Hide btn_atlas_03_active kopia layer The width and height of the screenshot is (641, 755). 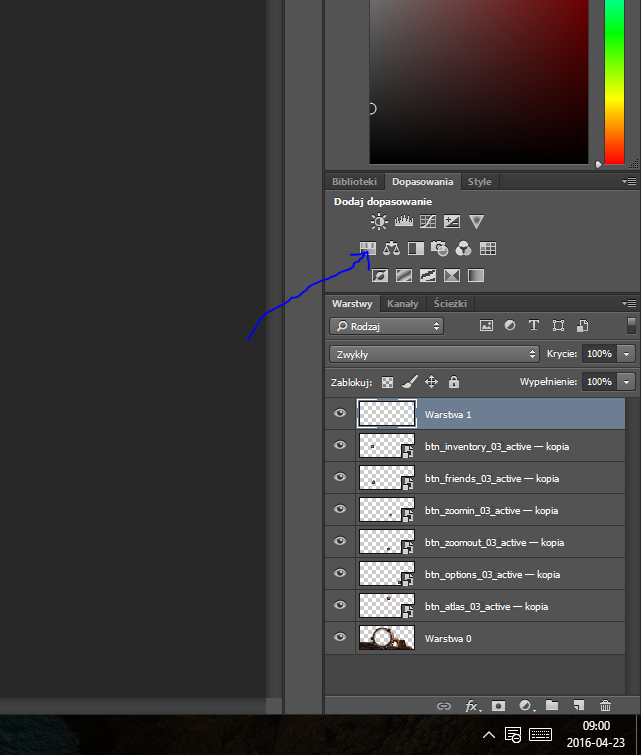click(x=340, y=605)
